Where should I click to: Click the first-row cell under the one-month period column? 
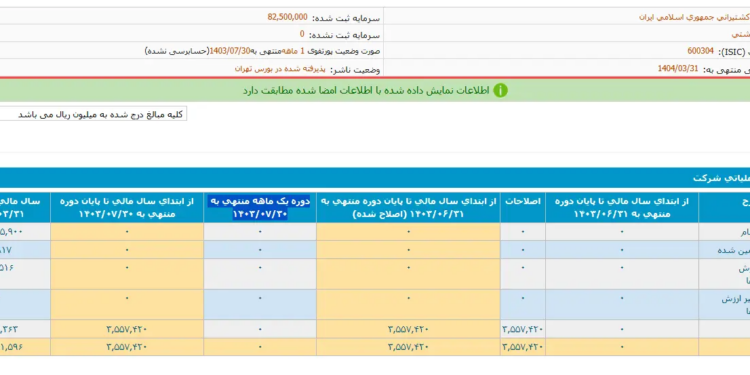260,232
